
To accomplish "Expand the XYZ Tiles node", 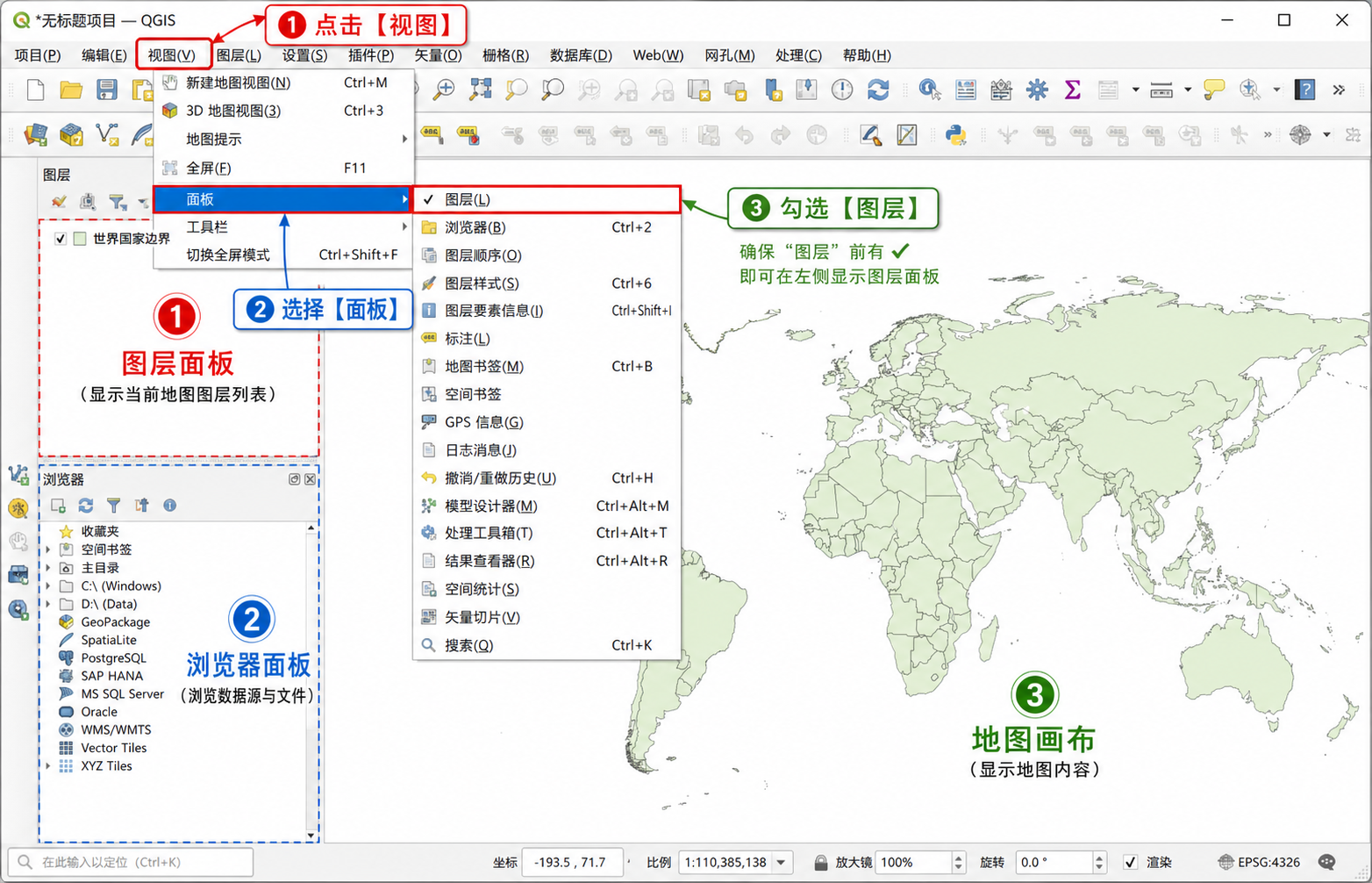I will click(x=48, y=766).
